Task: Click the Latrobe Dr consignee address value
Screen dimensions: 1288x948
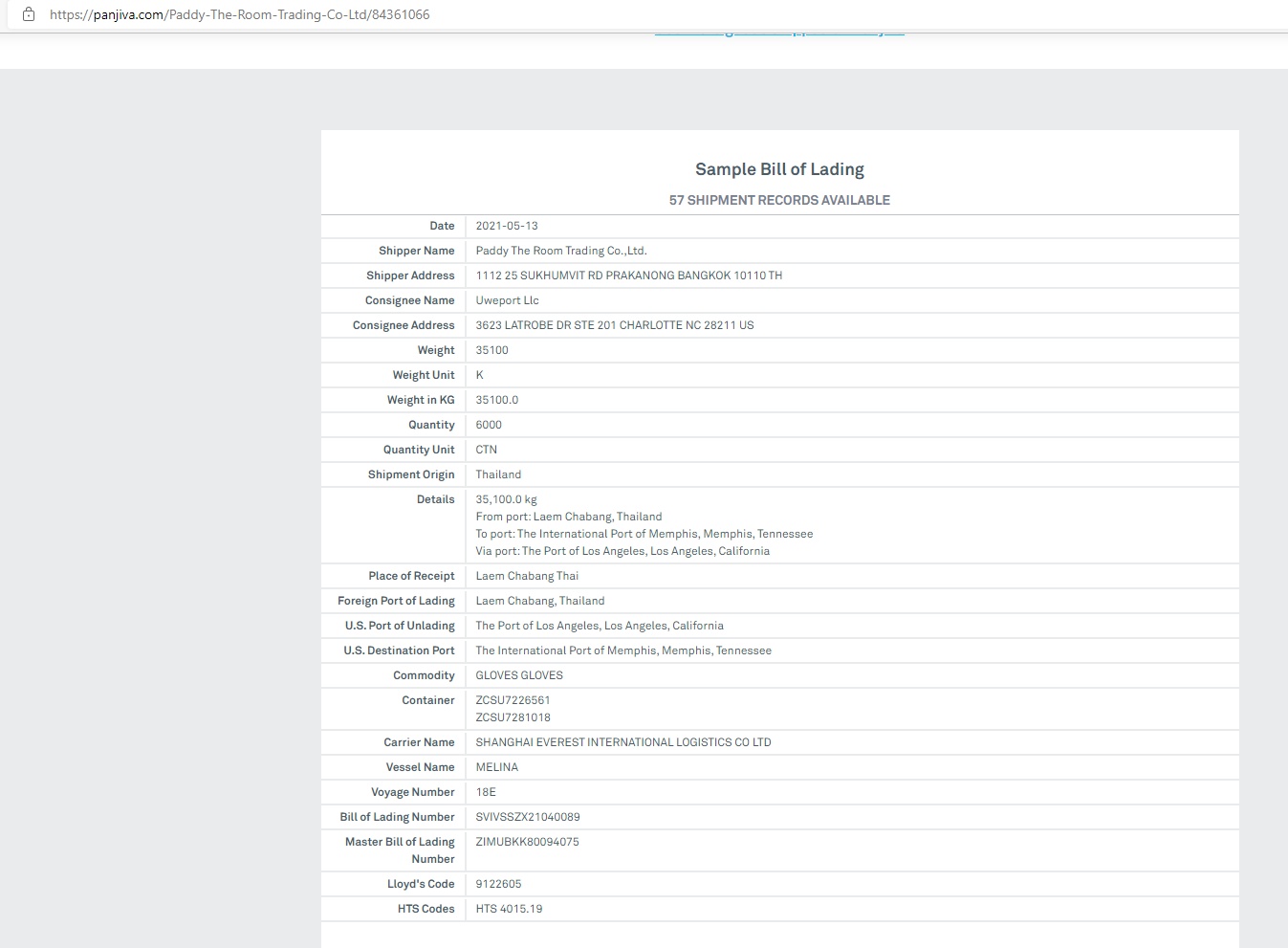Action: 615,325
